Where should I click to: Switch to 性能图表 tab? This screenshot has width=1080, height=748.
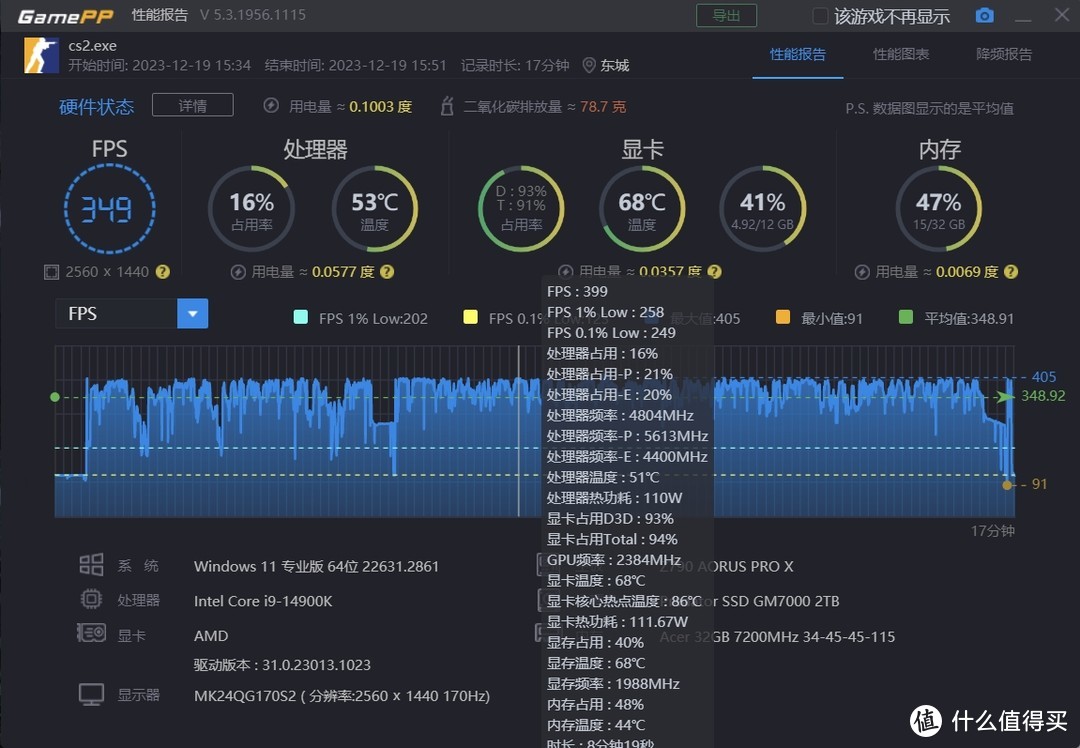click(901, 54)
